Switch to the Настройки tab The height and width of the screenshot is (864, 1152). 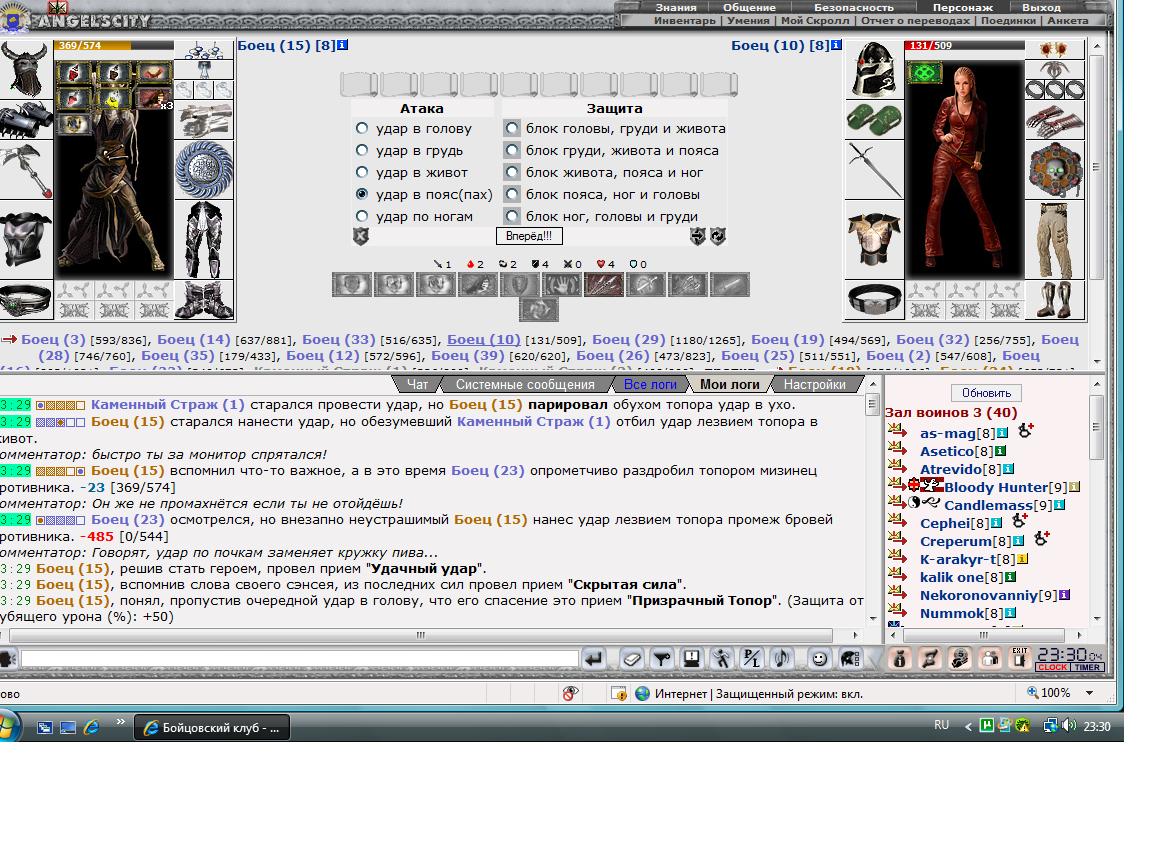point(814,384)
